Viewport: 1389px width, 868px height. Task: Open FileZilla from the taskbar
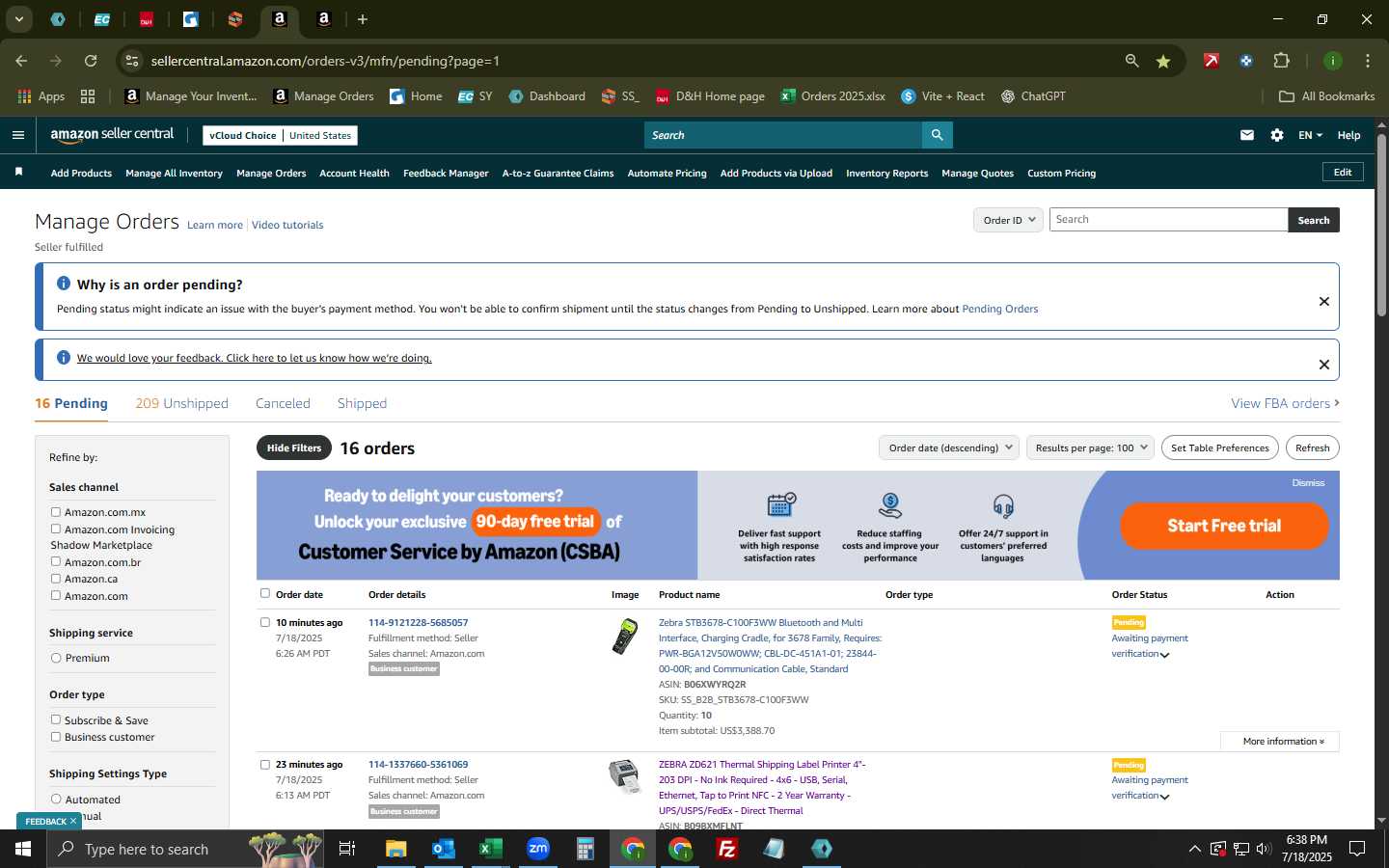727,849
